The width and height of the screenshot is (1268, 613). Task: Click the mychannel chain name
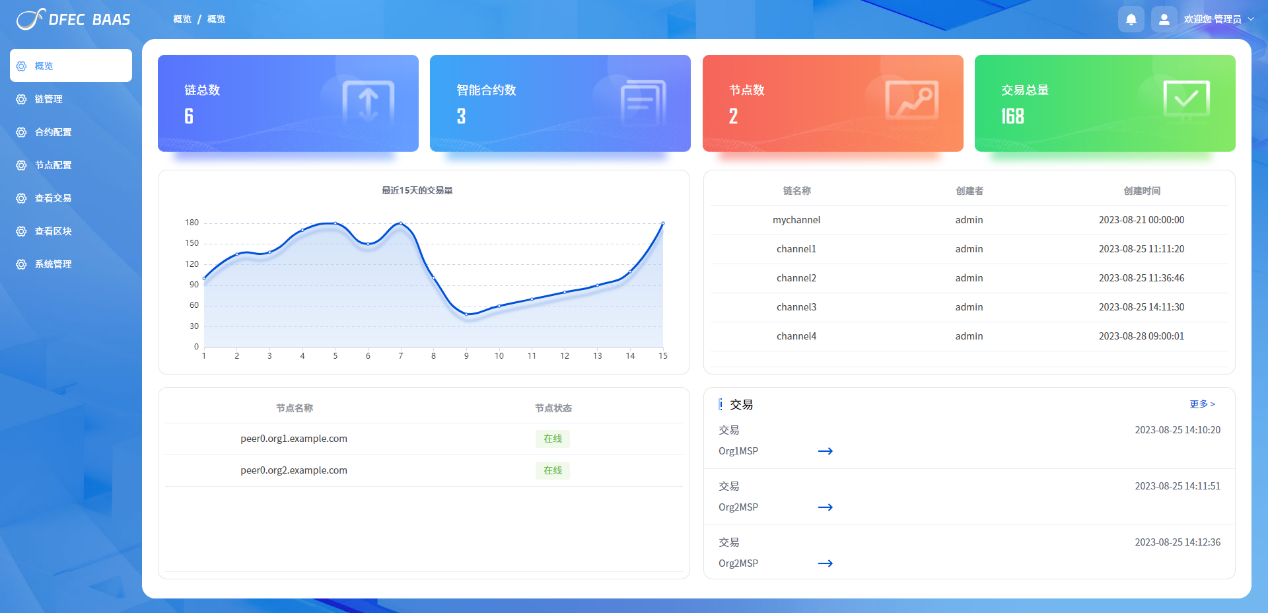coord(796,220)
